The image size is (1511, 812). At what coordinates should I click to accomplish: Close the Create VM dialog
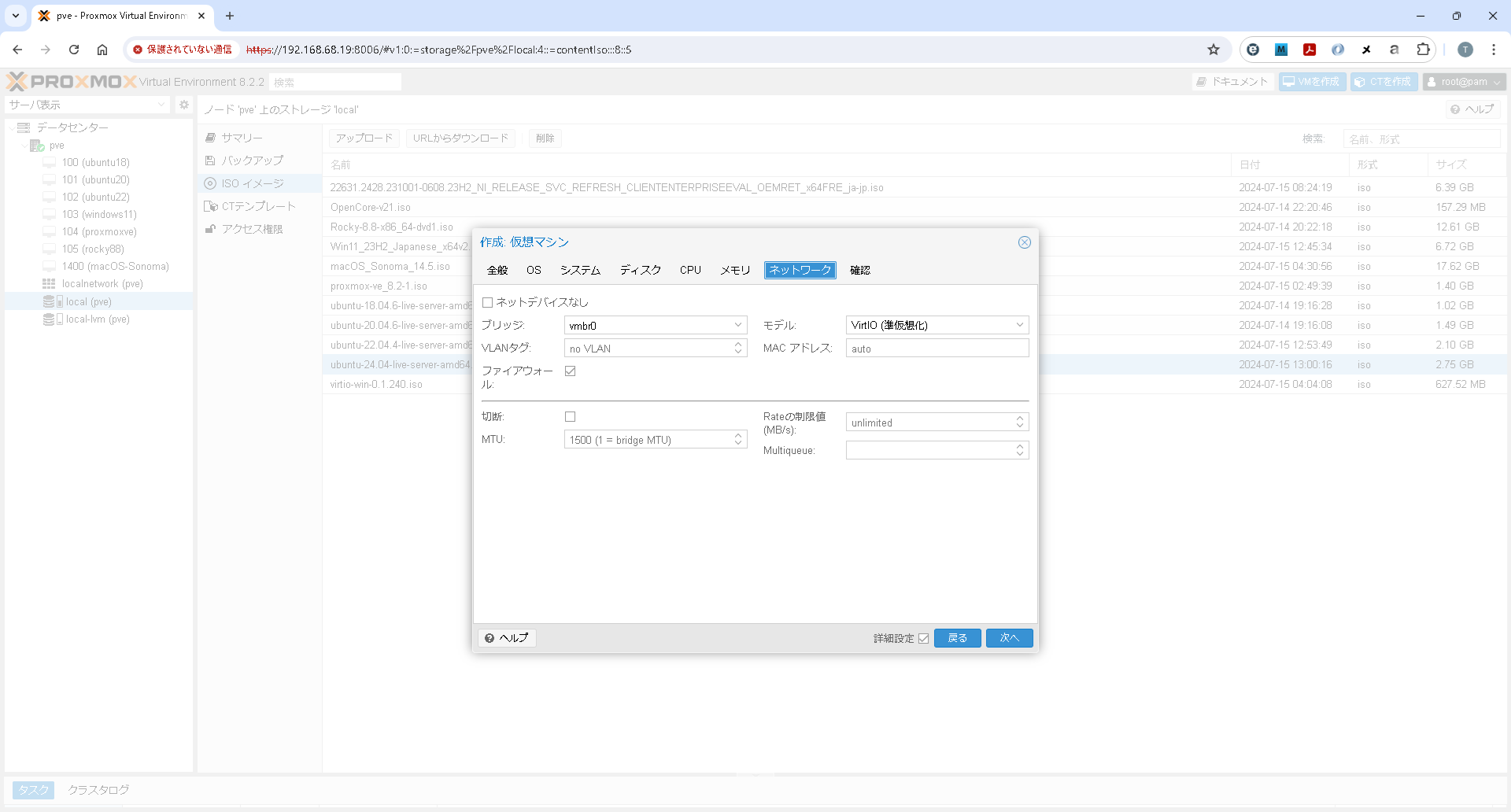tap(1024, 242)
